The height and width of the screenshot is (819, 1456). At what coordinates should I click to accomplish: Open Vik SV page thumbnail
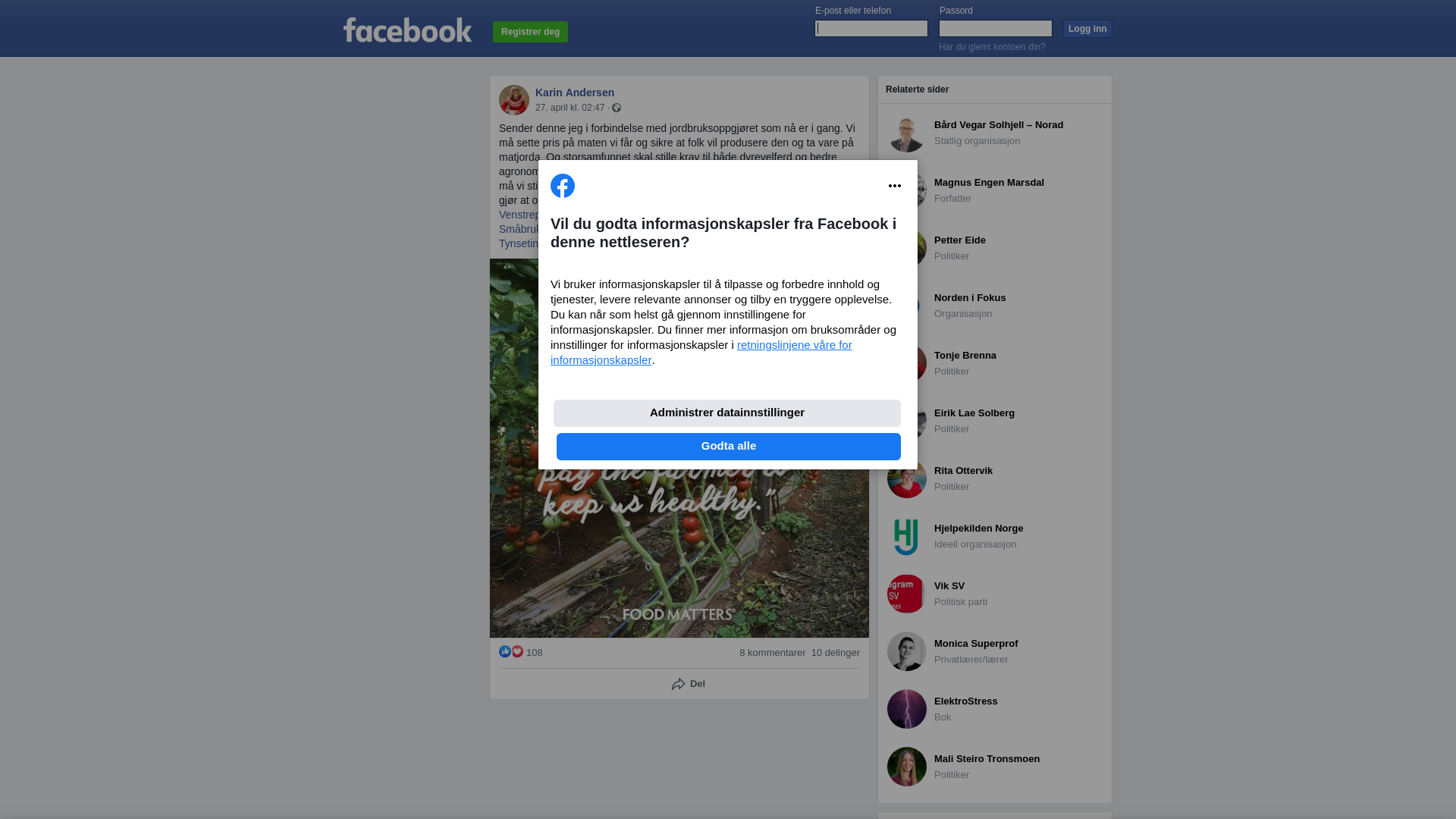point(907,594)
